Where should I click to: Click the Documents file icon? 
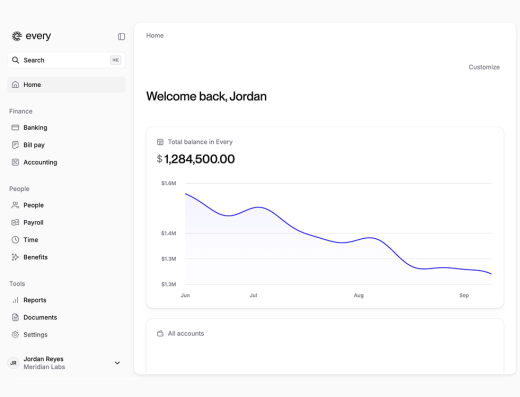15,317
